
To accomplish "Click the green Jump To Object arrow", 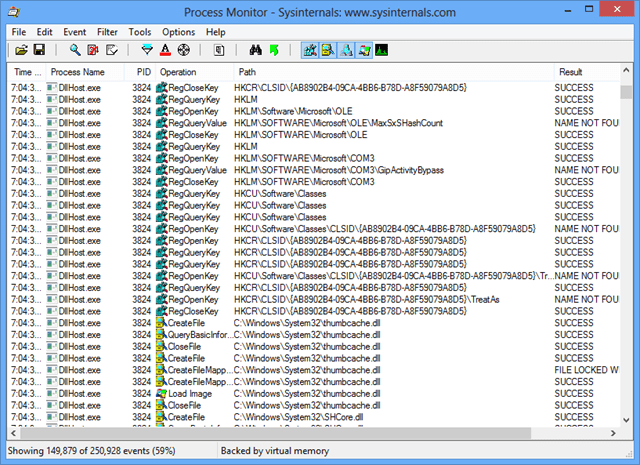I will (273, 50).
